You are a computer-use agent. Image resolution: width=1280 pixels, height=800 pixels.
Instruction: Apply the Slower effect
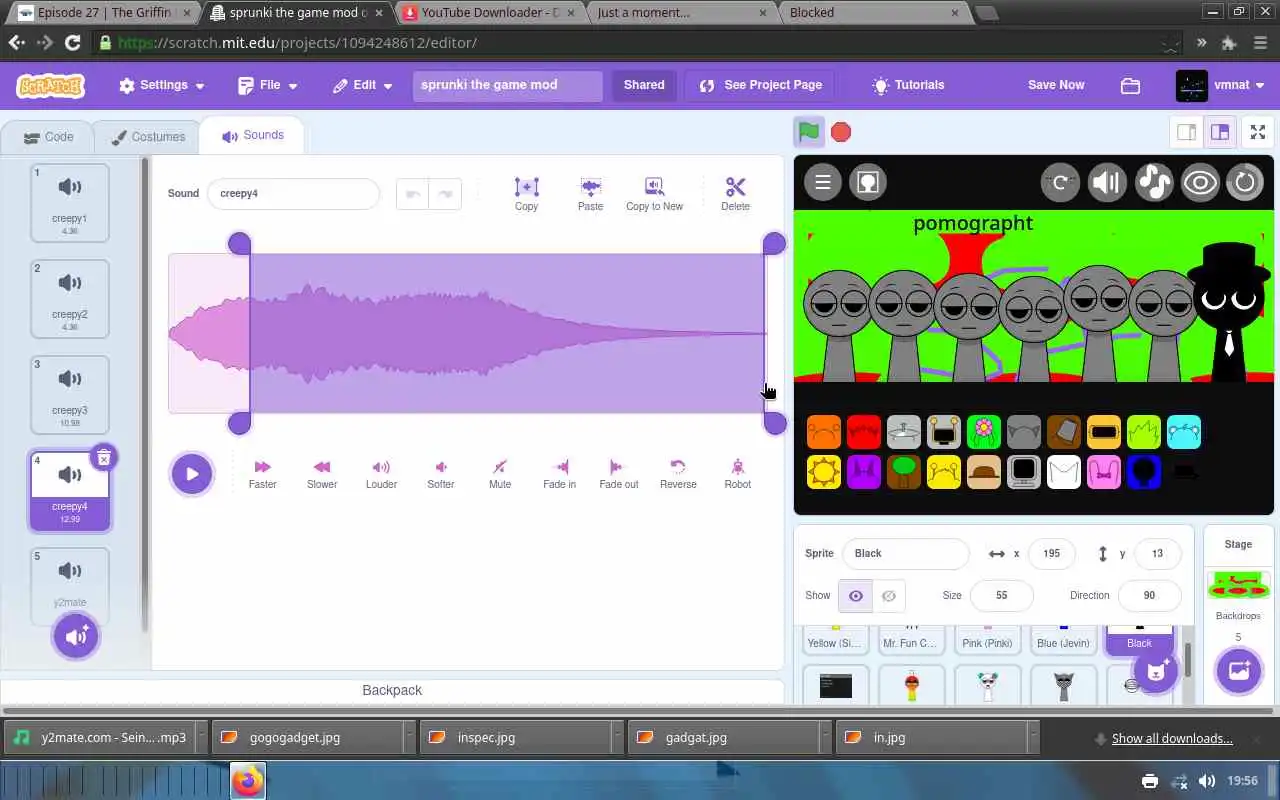tap(322, 474)
